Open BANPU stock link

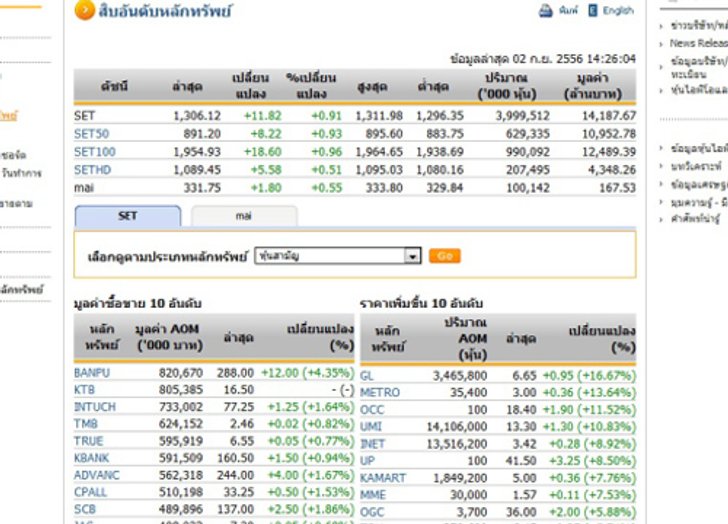92,373
